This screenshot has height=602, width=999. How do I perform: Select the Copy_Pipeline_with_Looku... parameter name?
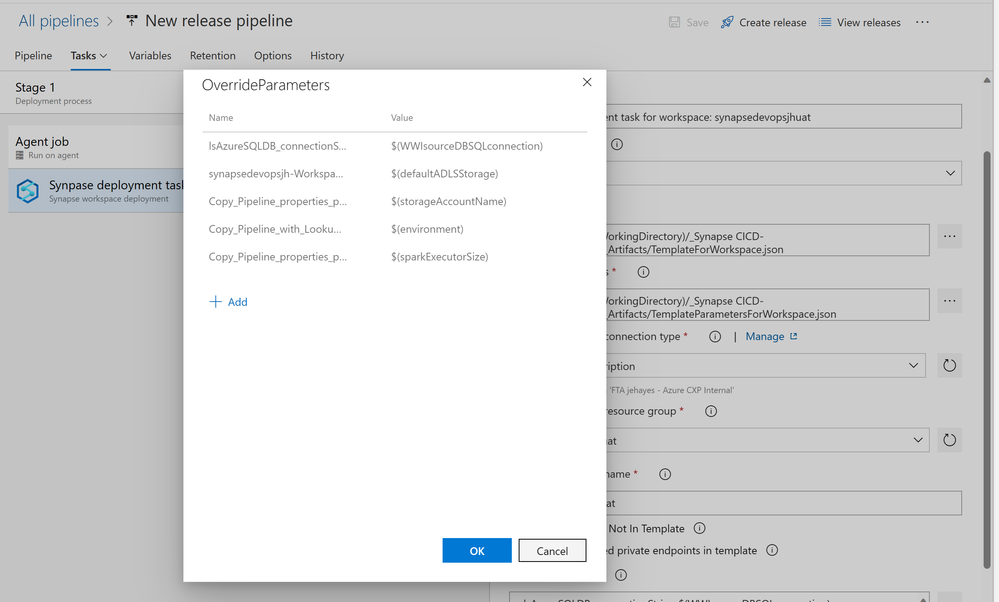275,229
